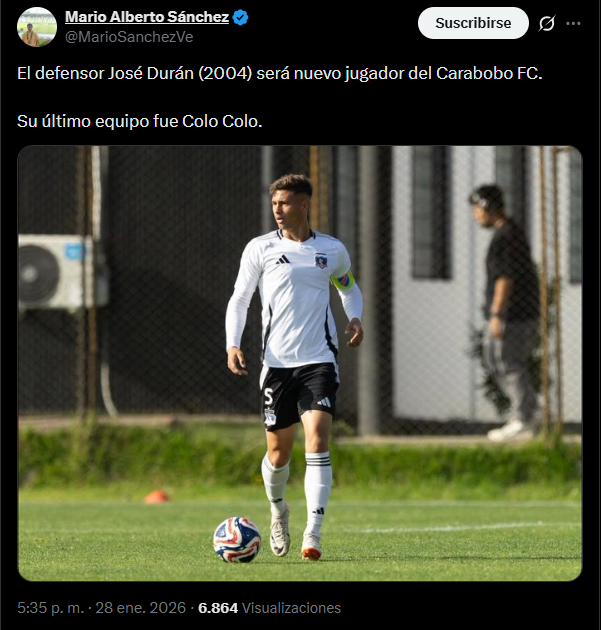Click Mario Alberto Sánchez profile avatar
The image size is (601, 630).
pos(37,27)
